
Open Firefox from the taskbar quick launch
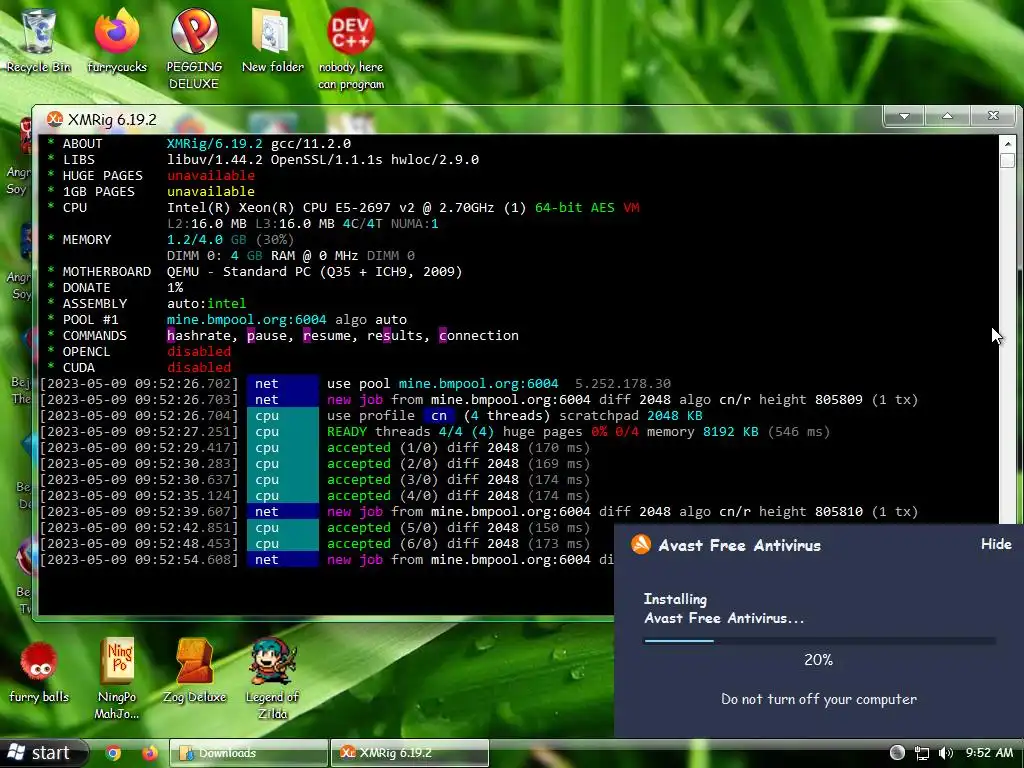(x=150, y=753)
